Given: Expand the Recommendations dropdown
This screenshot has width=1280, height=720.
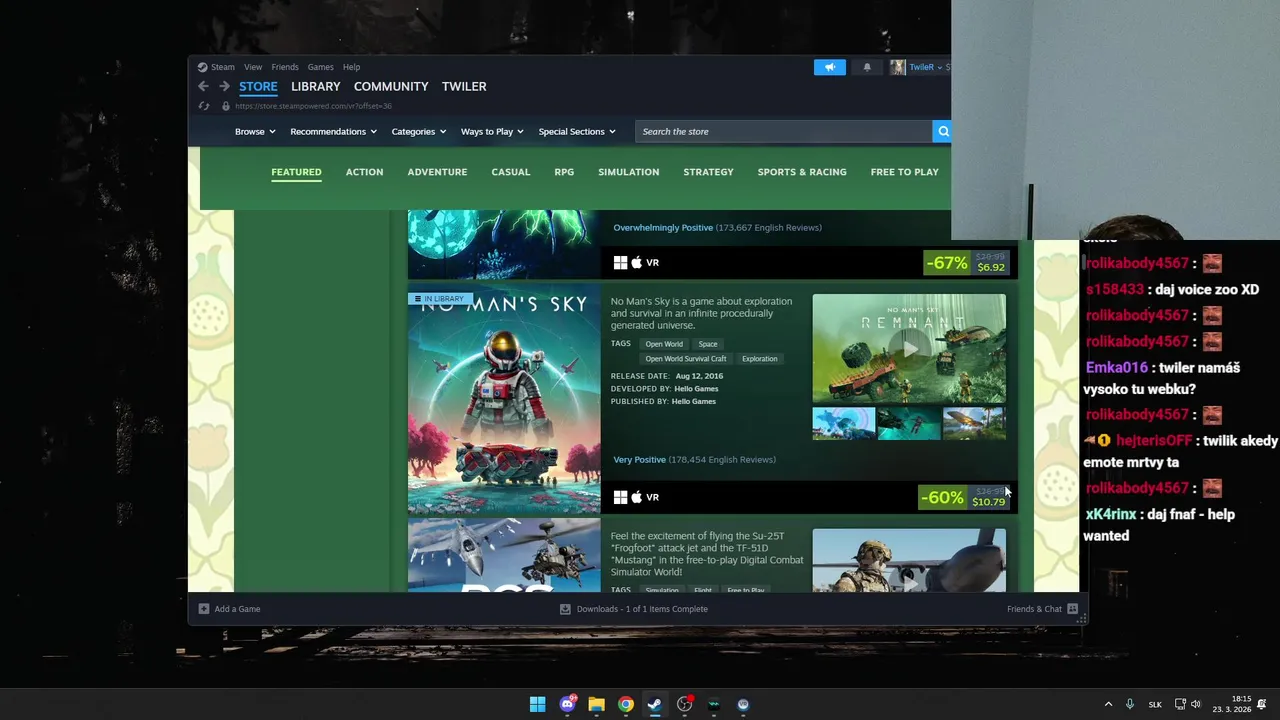Looking at the screenshot, I should tap(333, 131).
